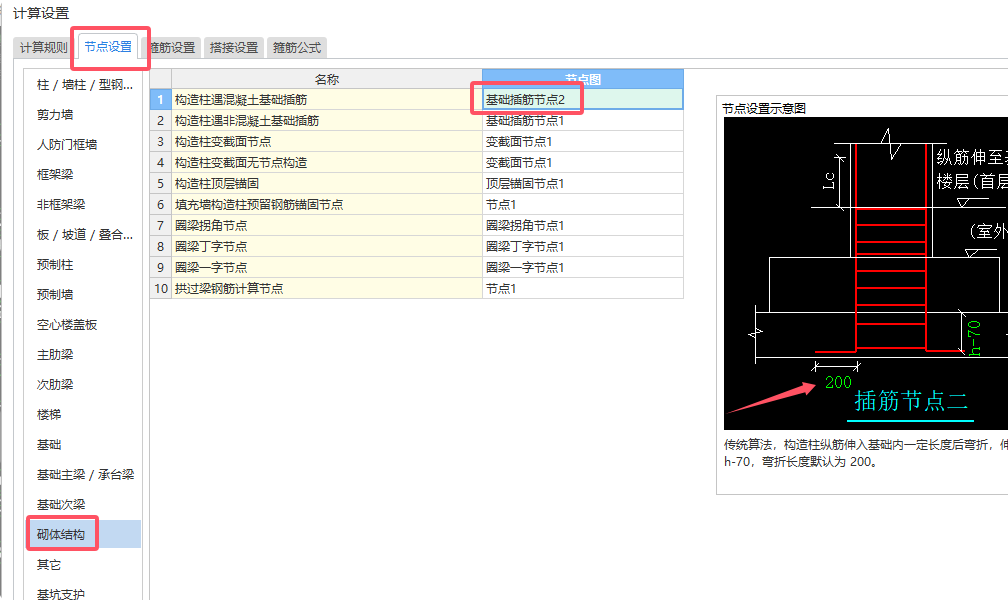This screenshot has height=600, width=1008.
Task: Select row 构造柱遇混凝土基础插筋
Action: pyautogui.click(x=327, y=100)
